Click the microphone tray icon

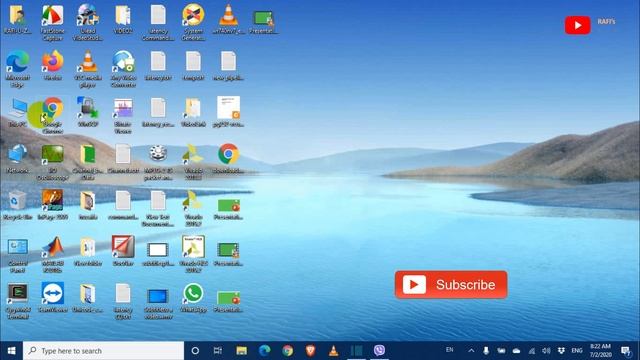click(x=486, y=351)
